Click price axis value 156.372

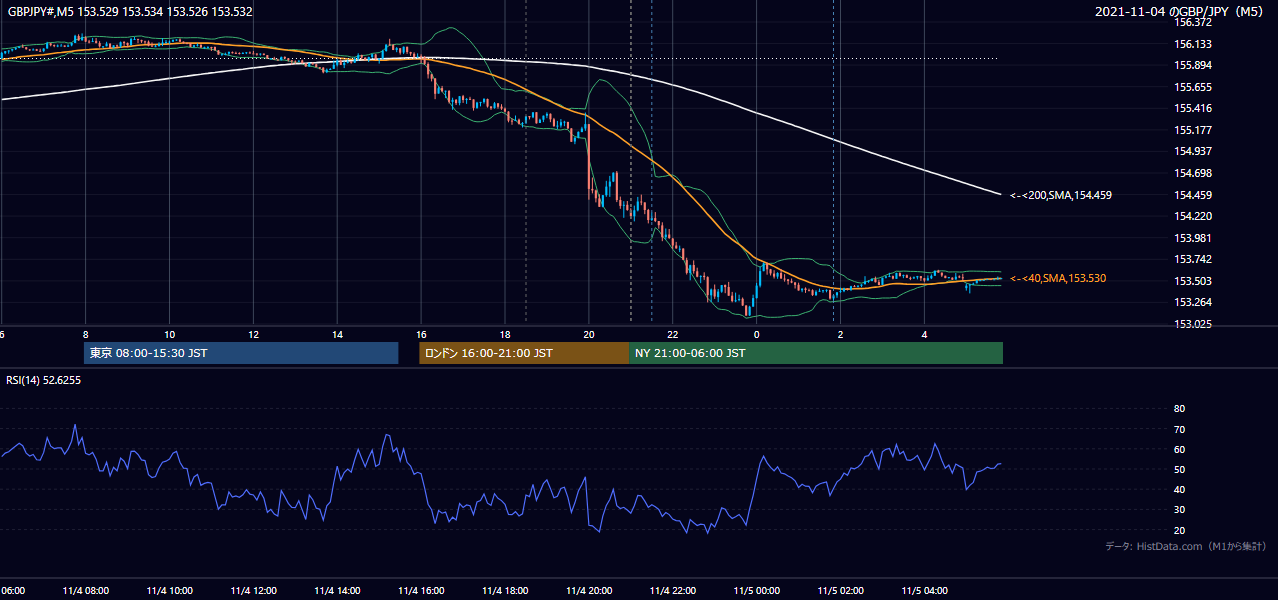tap(1193, 23)
